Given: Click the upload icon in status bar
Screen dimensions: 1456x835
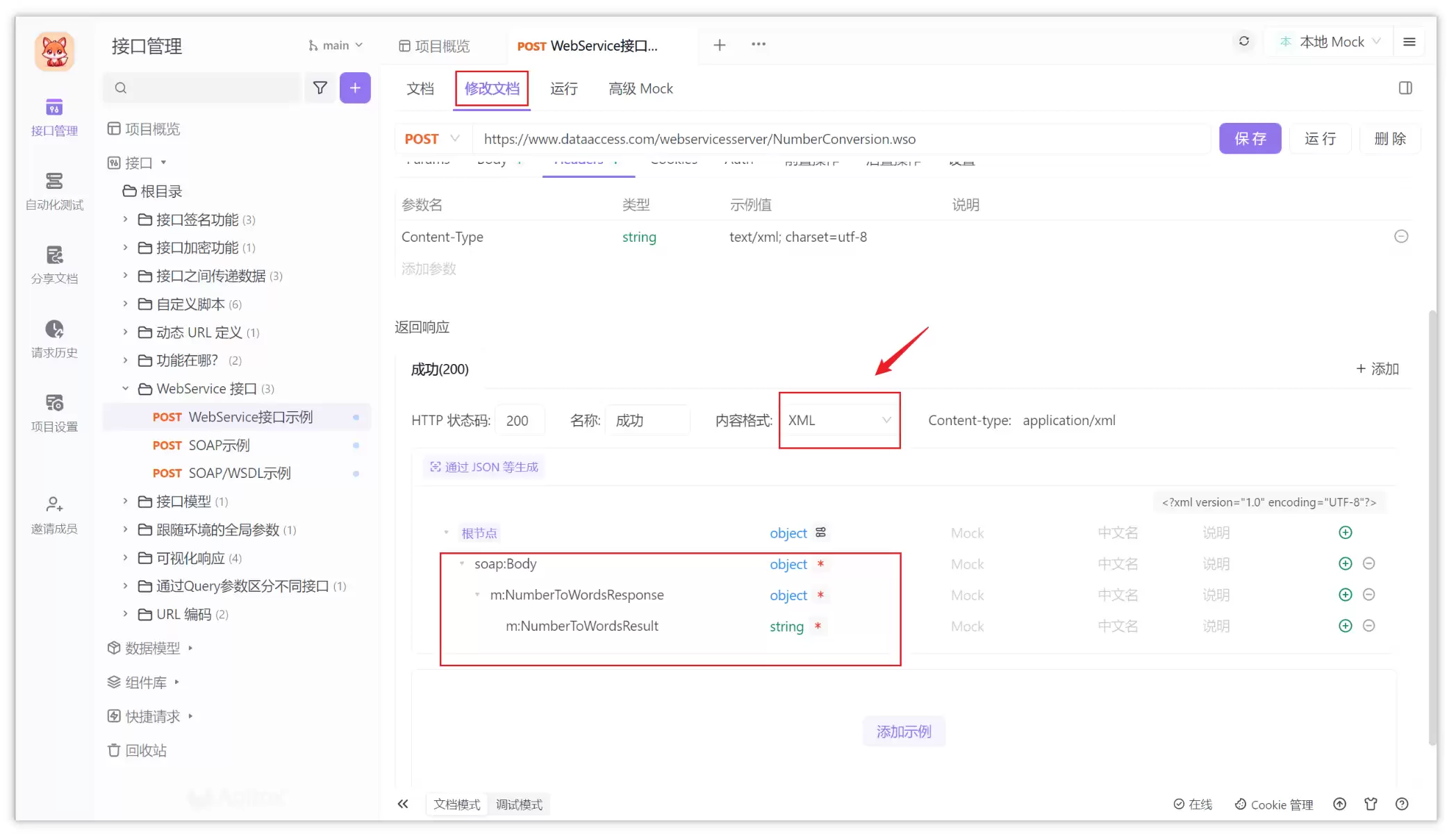Looking at the screenshot, I should click(1340, 804).
